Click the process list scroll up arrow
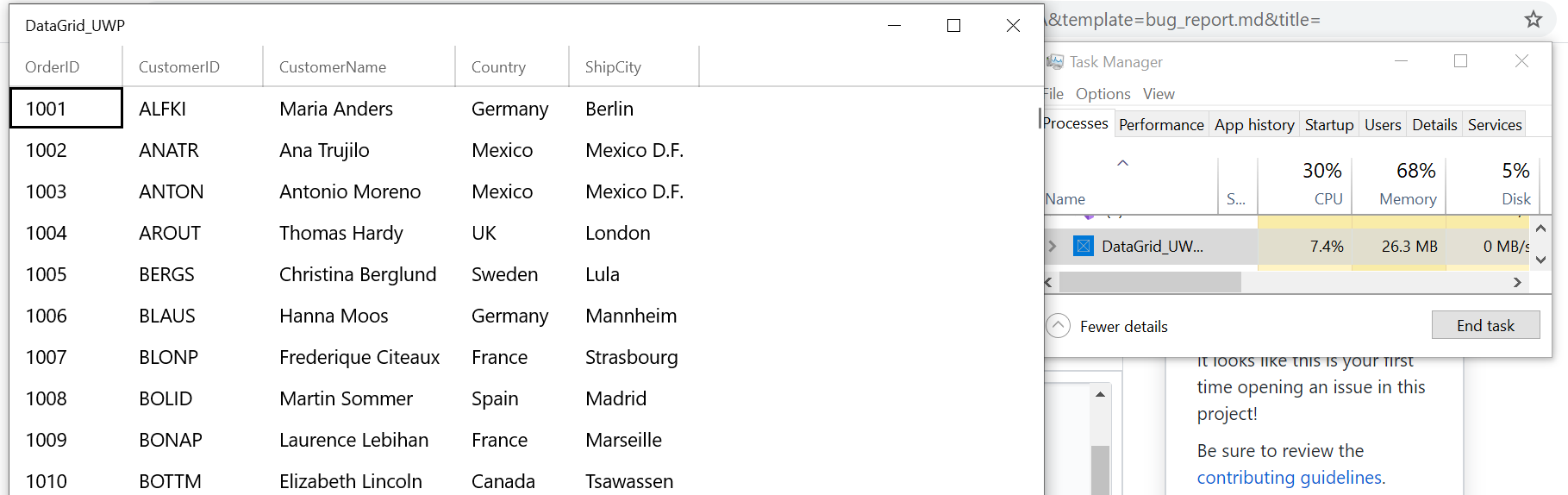This screenshot has height=495, width=1568. (1540, 228)
